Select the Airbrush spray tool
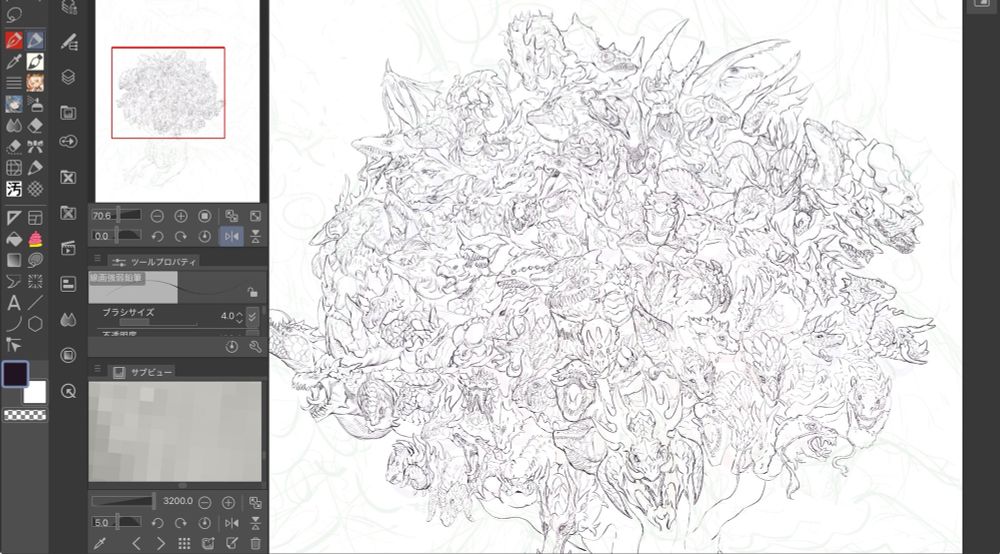1000x554 pixels. (x=35, y=104)
